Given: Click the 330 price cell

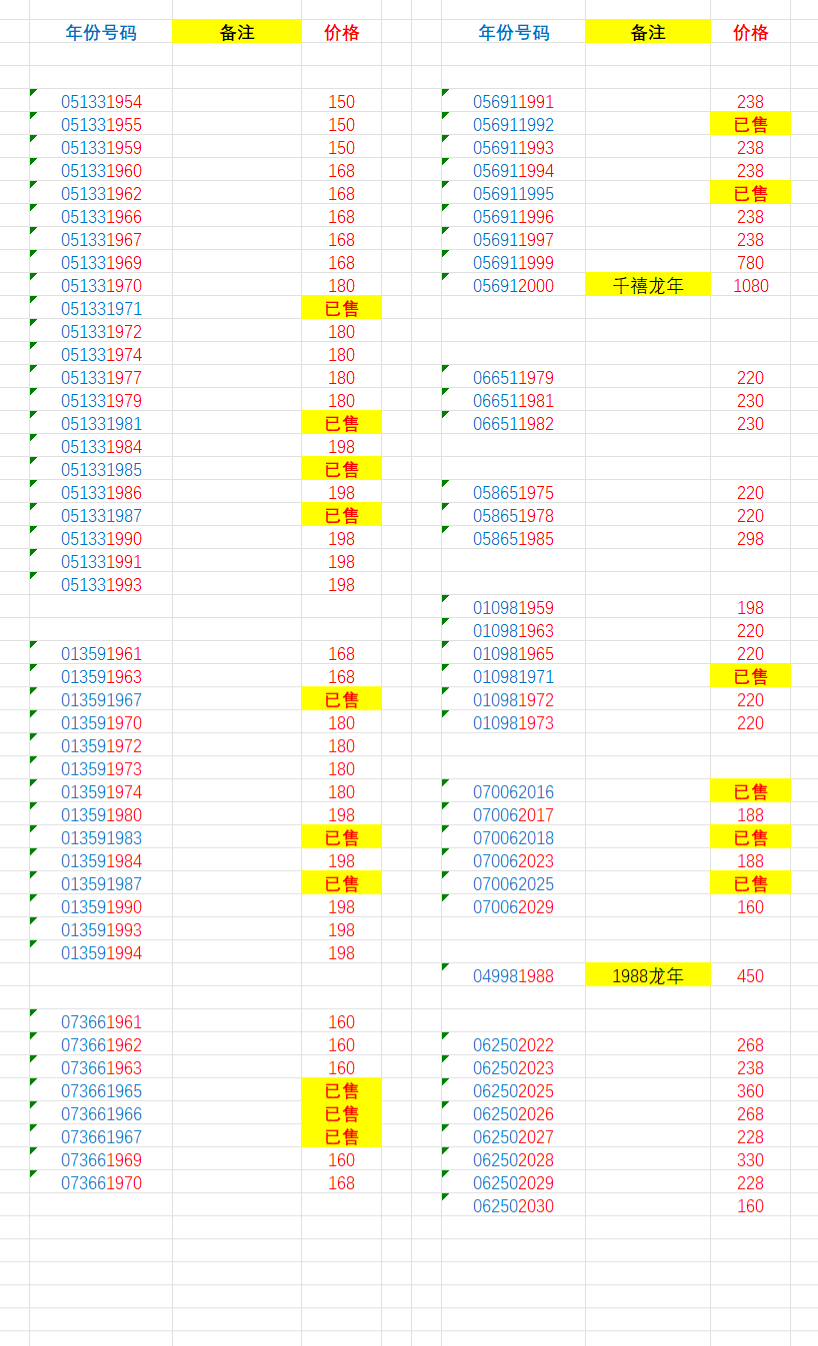Looking at the screenshot, I should click(x=750, y=1160).
